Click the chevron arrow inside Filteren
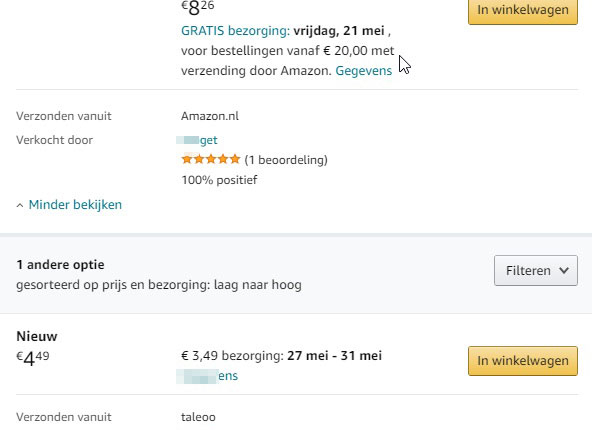The width and height of the screenshot is (592, 430). 564,270
